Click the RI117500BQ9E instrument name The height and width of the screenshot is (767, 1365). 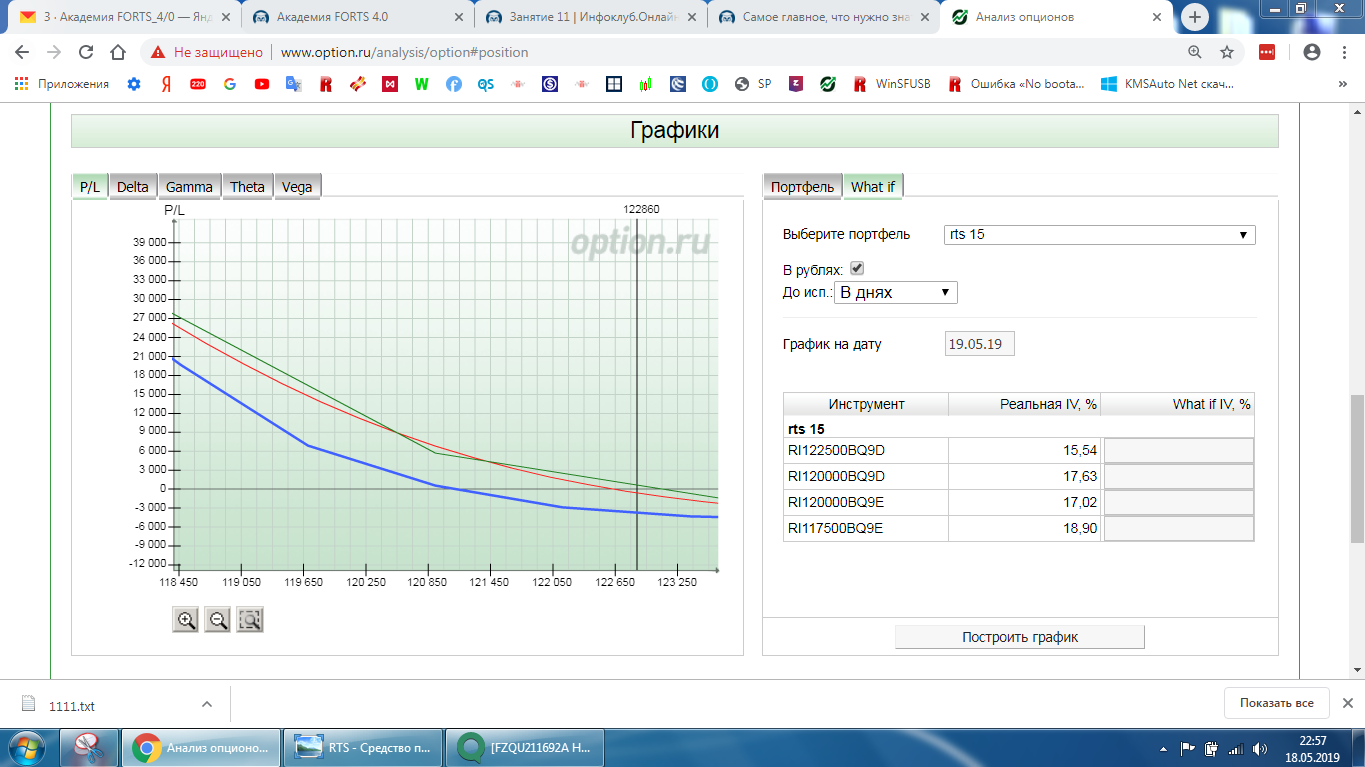pos(835,529)
